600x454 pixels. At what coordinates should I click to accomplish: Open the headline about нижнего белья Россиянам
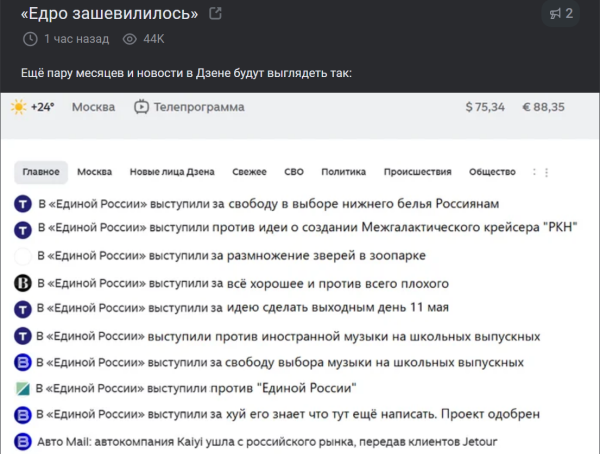click(x=269, y=204)
